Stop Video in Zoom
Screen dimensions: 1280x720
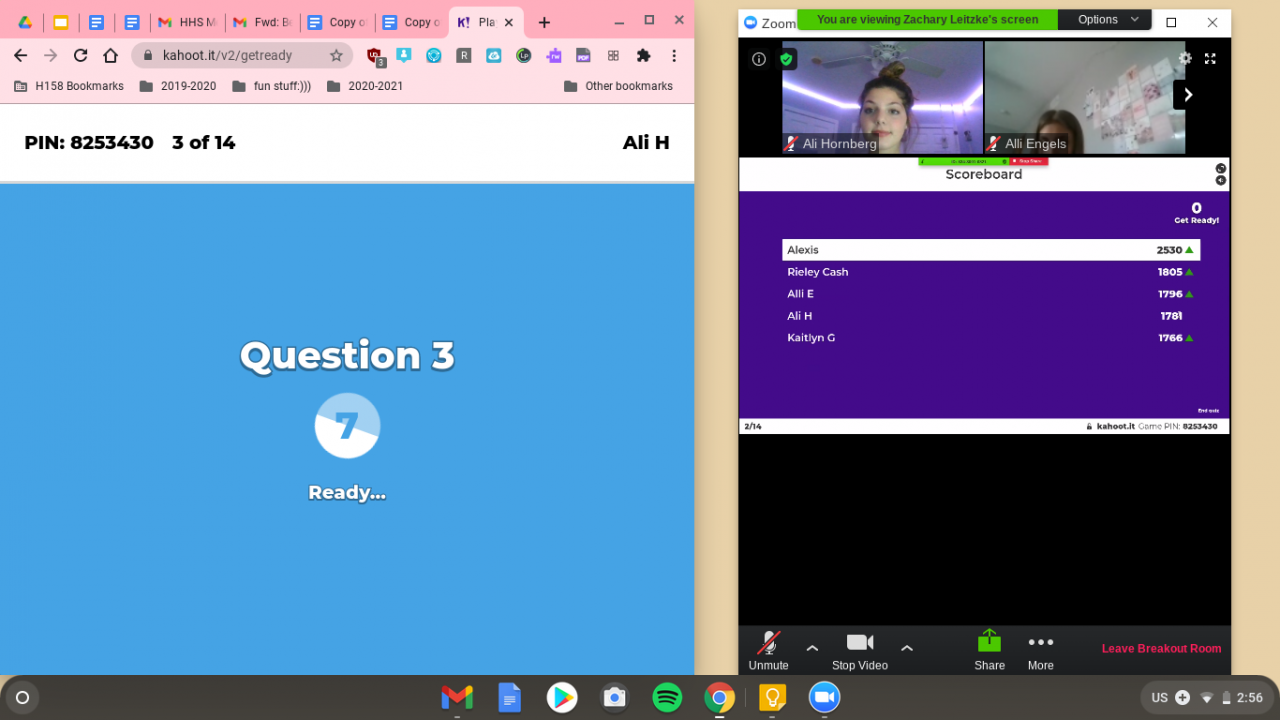[860, 650]
